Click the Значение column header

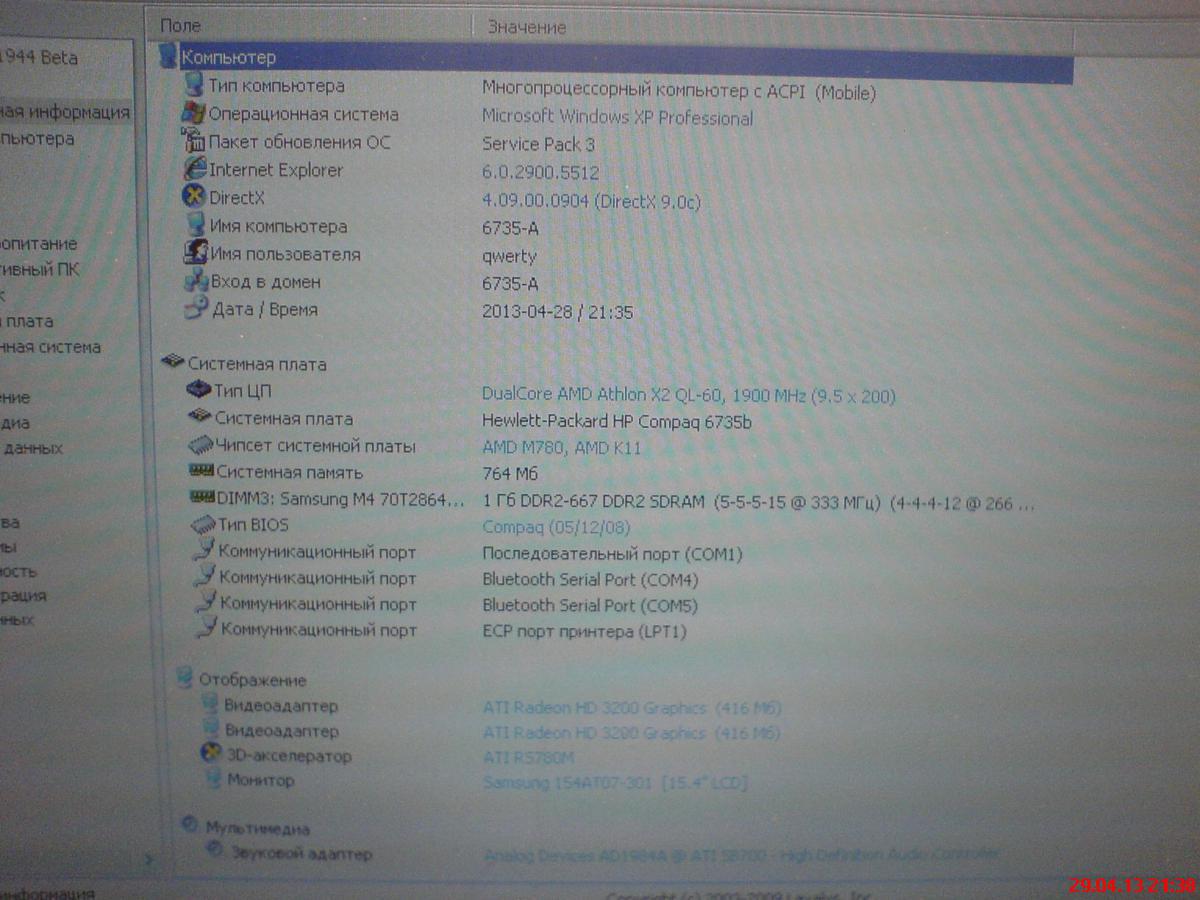(x=527, y=27)
